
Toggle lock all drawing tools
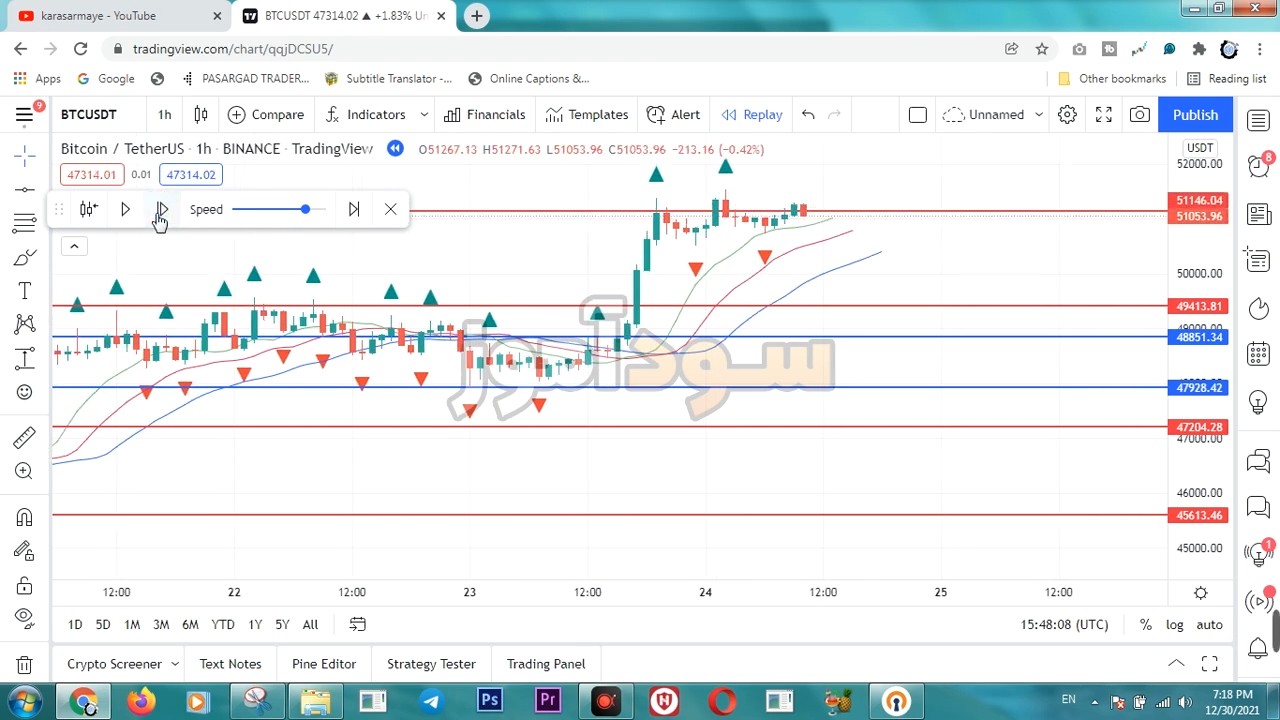pos(25,585)
